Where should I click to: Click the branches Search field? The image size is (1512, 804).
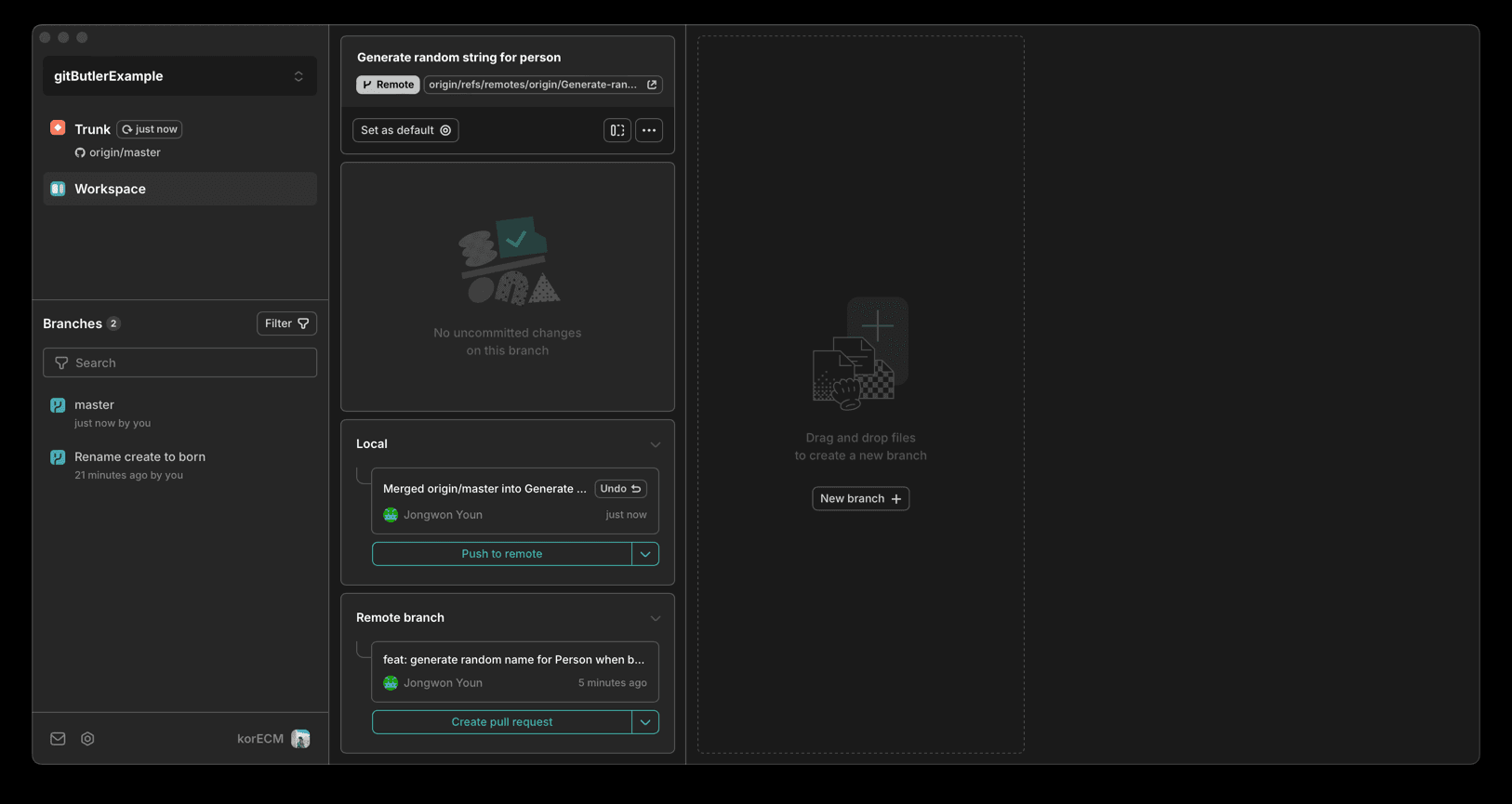179,362
